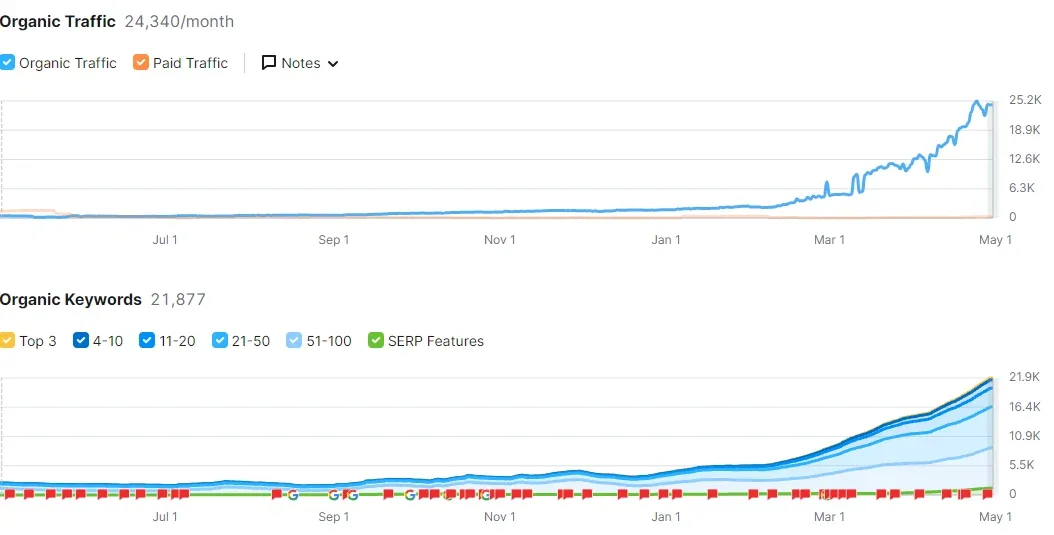Uncheck the SERP Features checkbox

pyautogui.click(x=376, y=340)
